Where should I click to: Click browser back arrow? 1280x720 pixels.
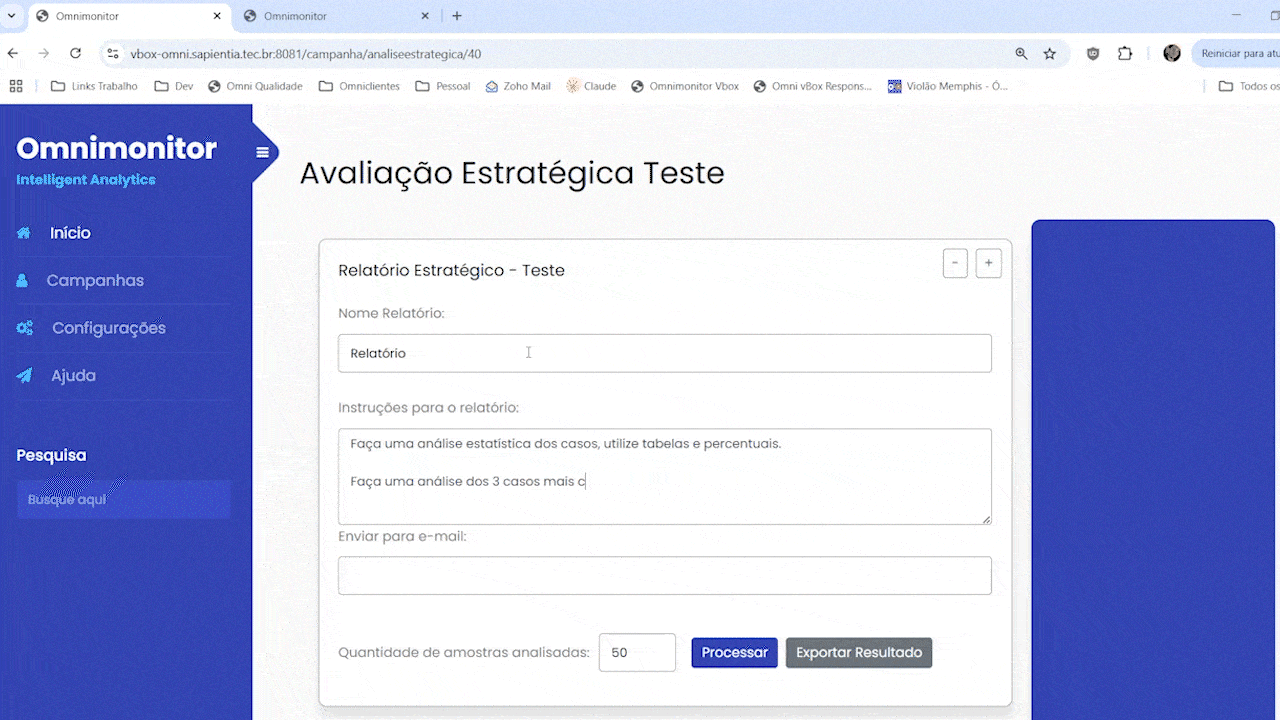(13, 54)
